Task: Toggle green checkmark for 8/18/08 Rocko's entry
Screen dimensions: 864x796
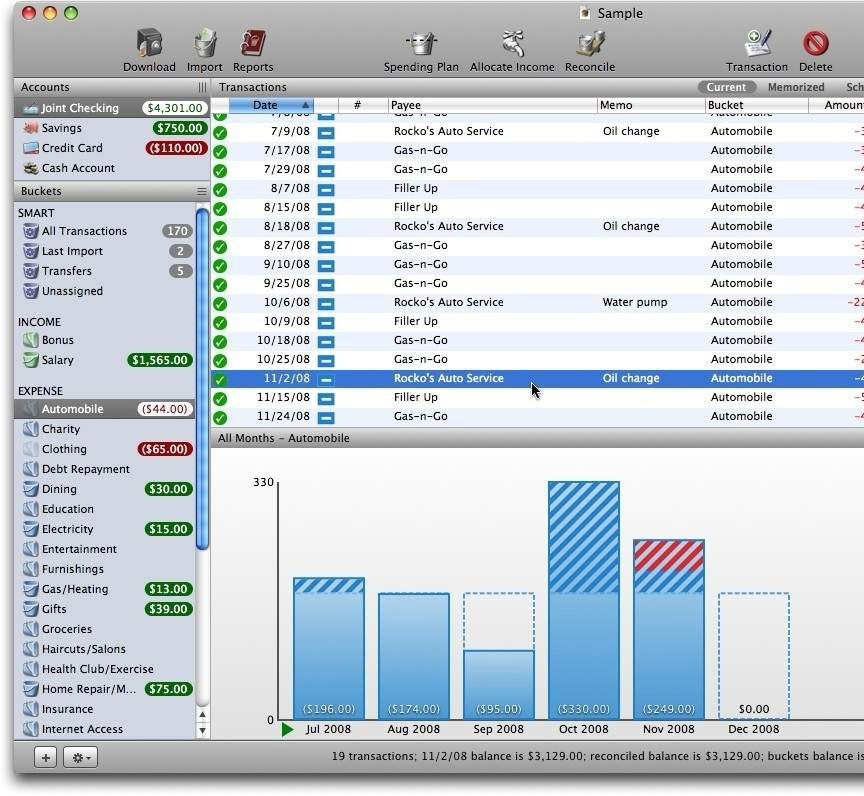Action: click(220, 227)
